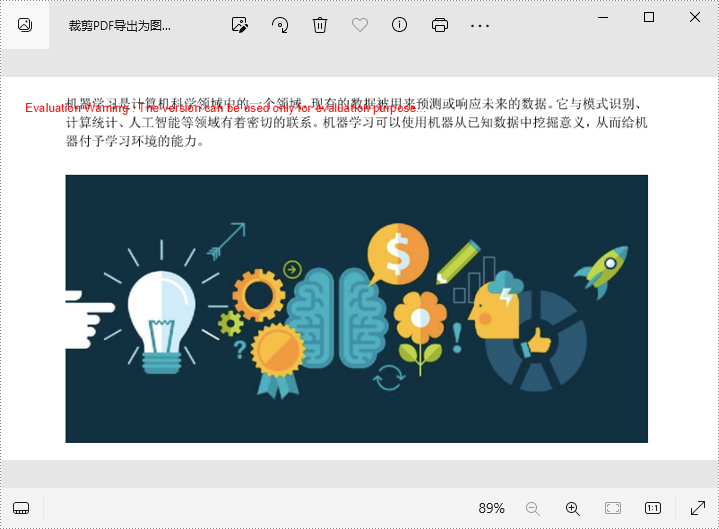Toggle the filmstrip at bottom left
Viewport: 719px width, 529px height.
coord(21,508)
